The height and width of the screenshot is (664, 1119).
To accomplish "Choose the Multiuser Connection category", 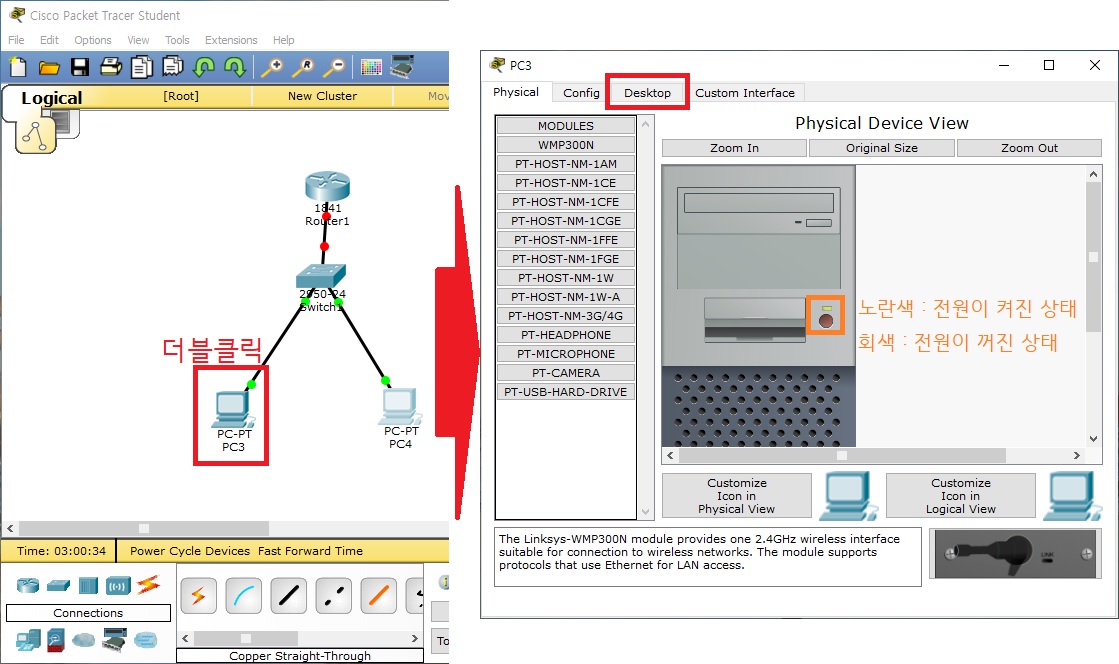I will coord(145,640).
